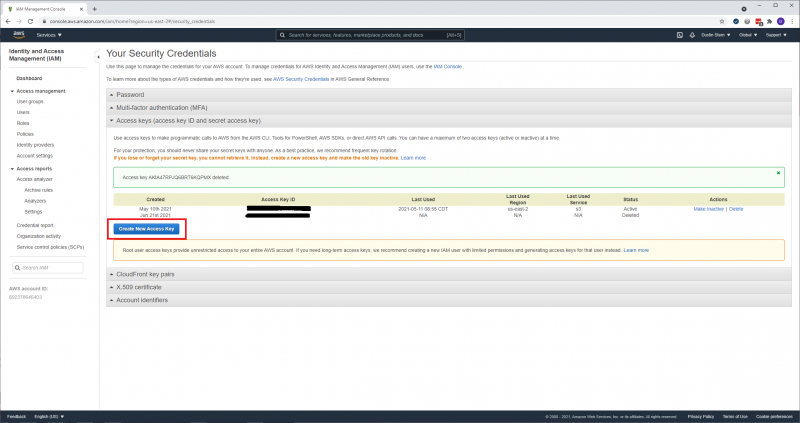Click the browser forward arrow
Image resolution: width=800 pixels, height=423 pixels.
[x=19, y=21]
